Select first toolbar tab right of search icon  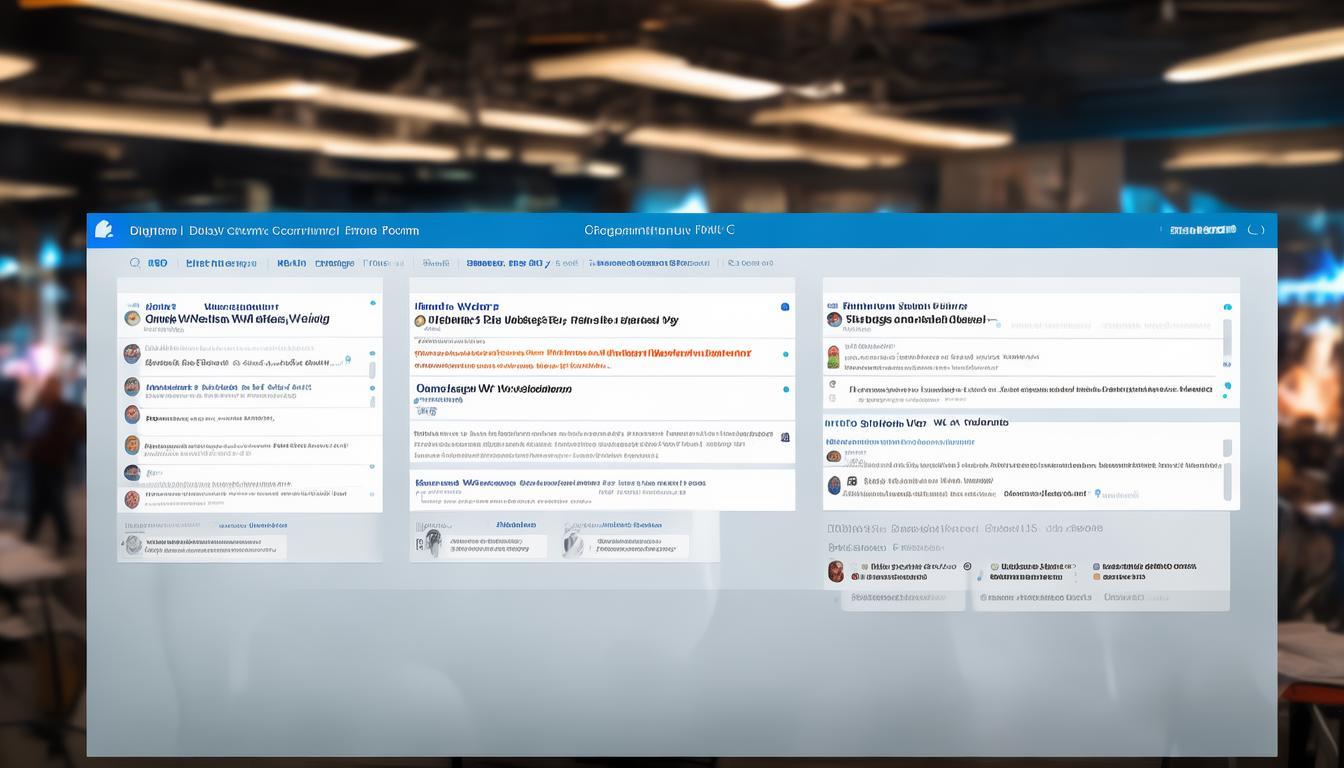pos(158,263)
